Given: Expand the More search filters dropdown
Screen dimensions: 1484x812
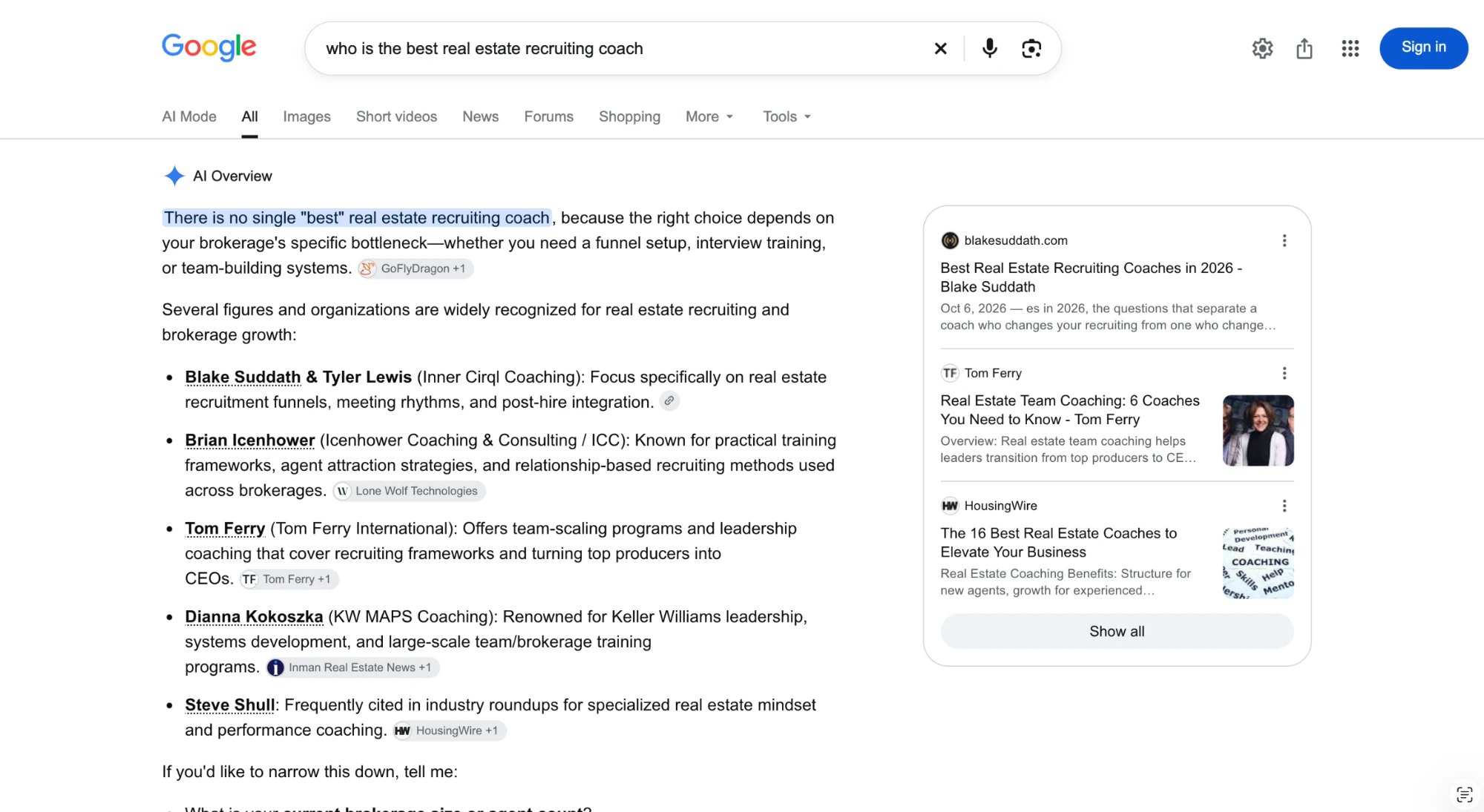Looking at the screenshot, I should [709, 116].
